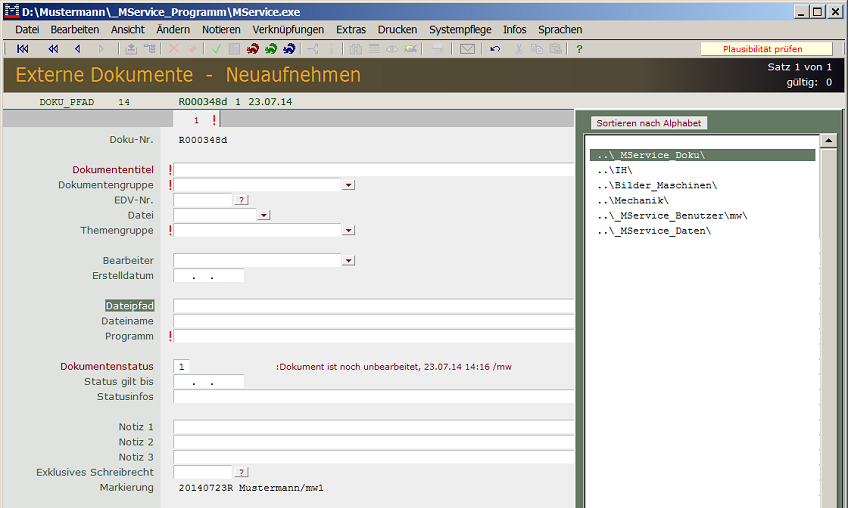848x508 pixels.
Task: Select the ..\Bilder_Maschinen\ path entry
Action: [x=657, y=185]
